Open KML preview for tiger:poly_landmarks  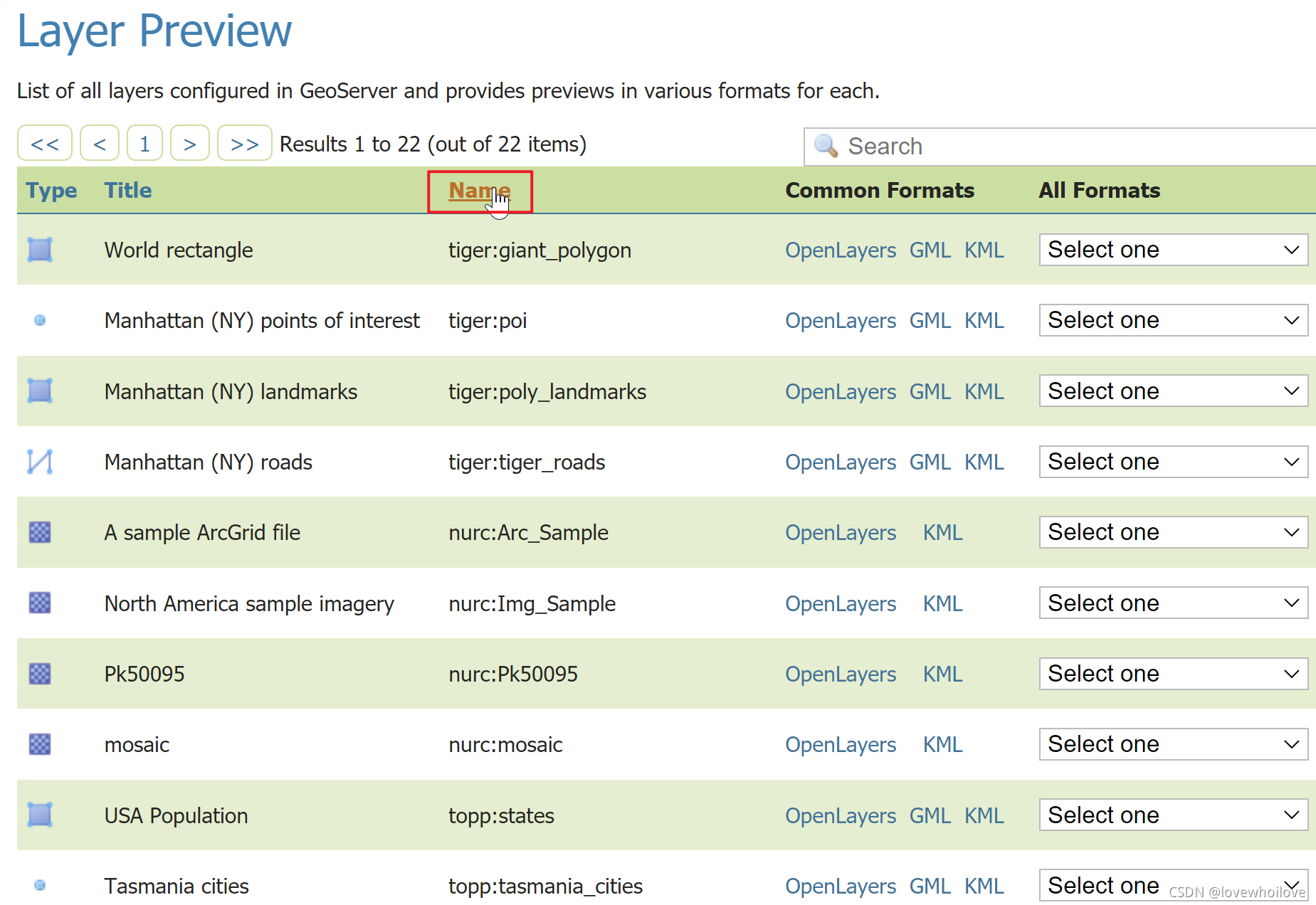point(984,391)
